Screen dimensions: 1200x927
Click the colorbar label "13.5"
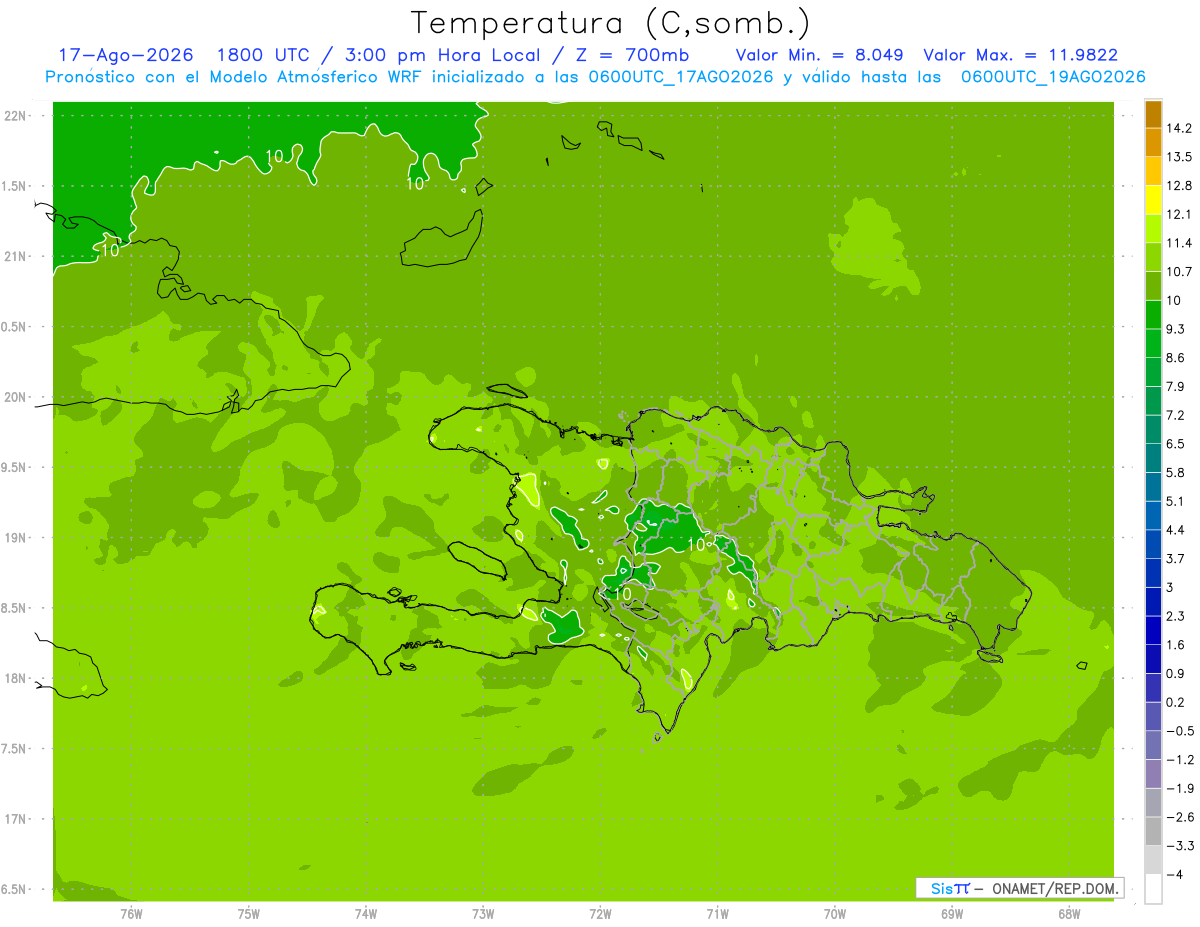[x=1178, y=157]
